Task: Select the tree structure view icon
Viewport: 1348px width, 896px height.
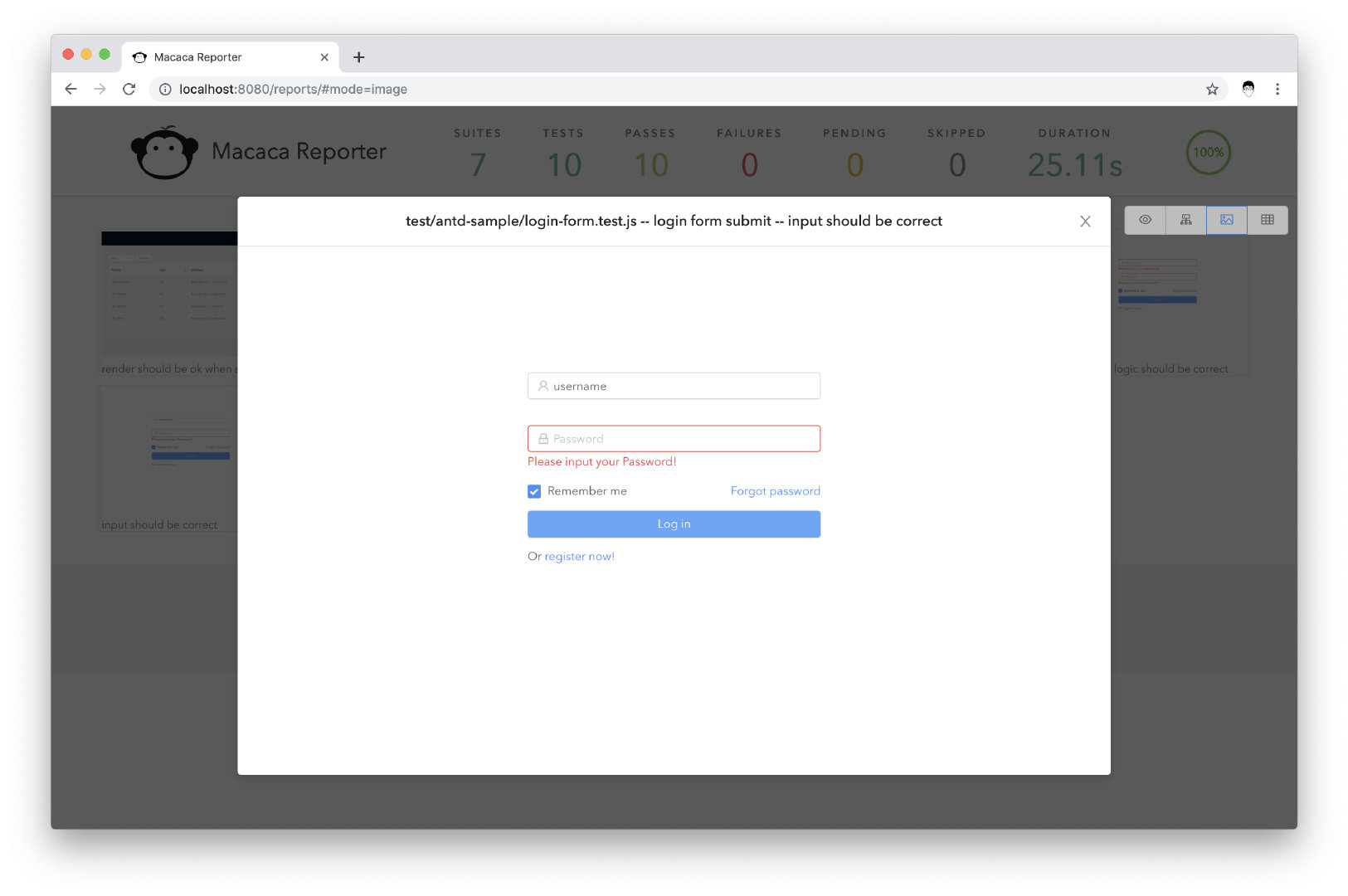Action: tap(1185, 220)
